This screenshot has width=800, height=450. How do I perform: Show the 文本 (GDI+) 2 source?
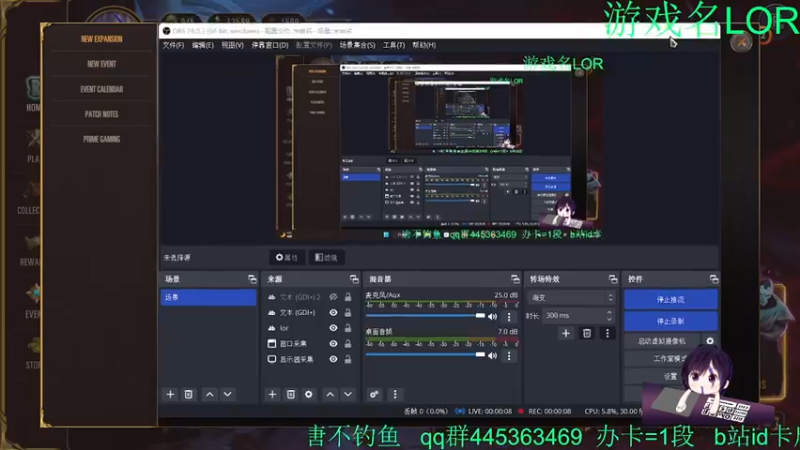(333, 297)
